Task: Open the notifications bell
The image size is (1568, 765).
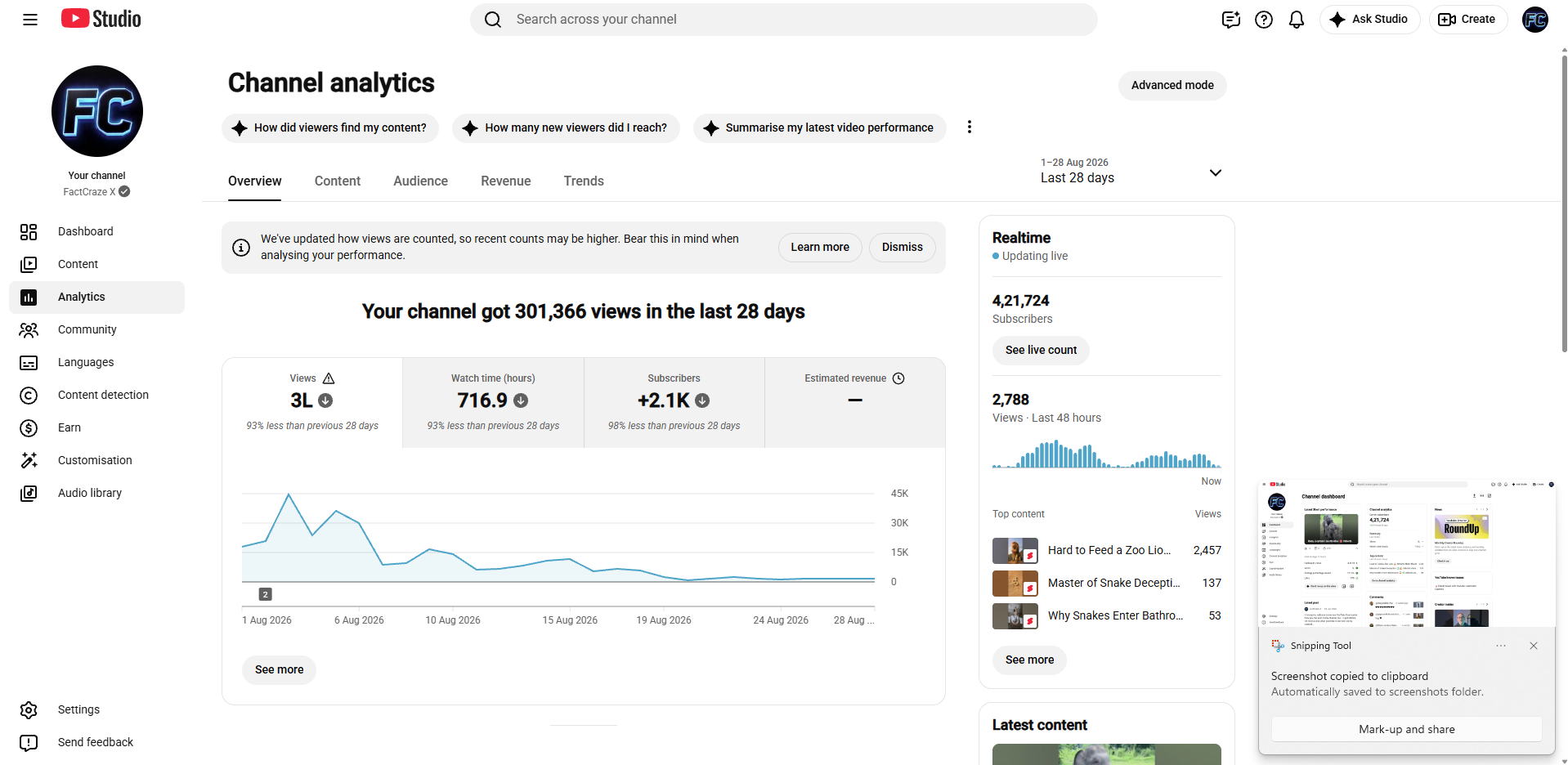Action: 1297,20
